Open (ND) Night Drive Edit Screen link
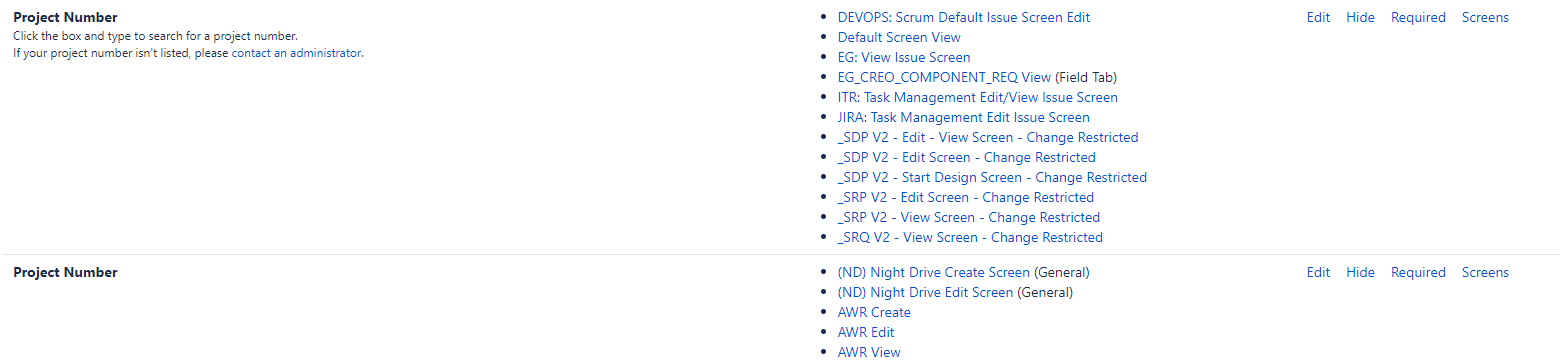Screen dimensions: 1560x362 [x=926, y=292]
